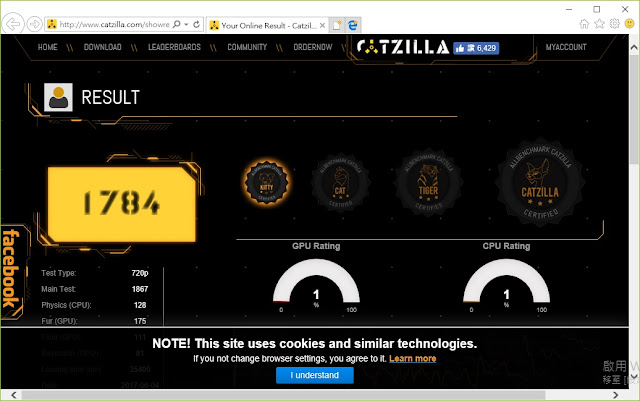Click the Catzilla certified badge
This screenshot has height=401, width=640.
coord(540,182)
